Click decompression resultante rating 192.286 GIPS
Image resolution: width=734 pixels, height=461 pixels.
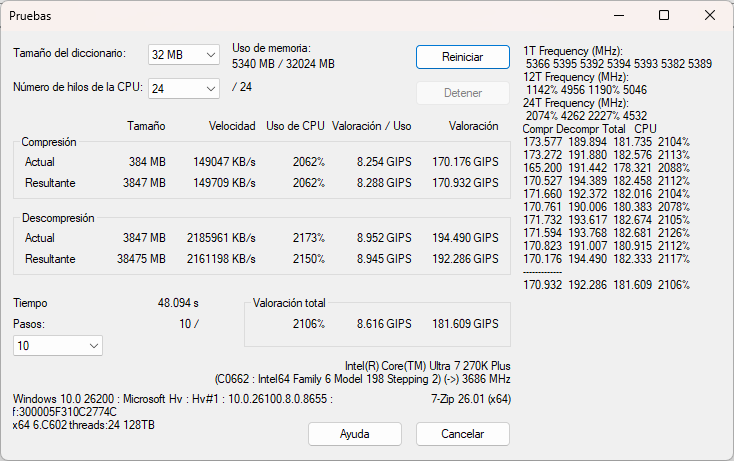465,259
